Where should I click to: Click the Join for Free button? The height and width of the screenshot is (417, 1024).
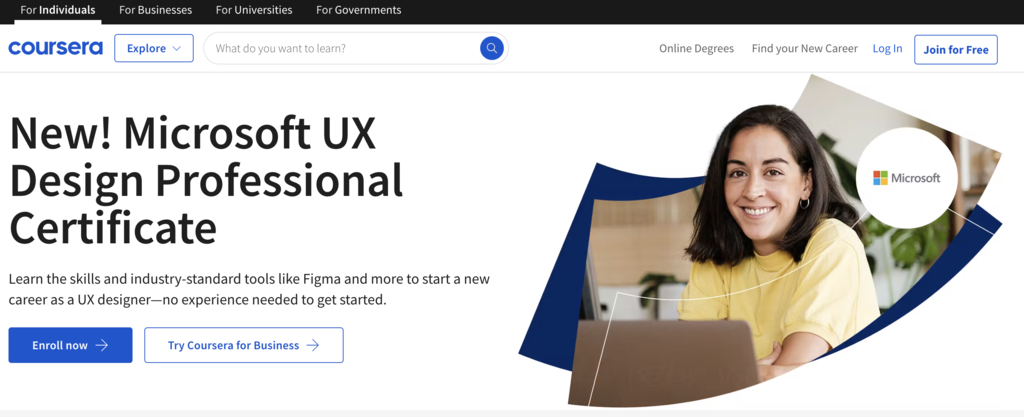(x=956, y=50)
